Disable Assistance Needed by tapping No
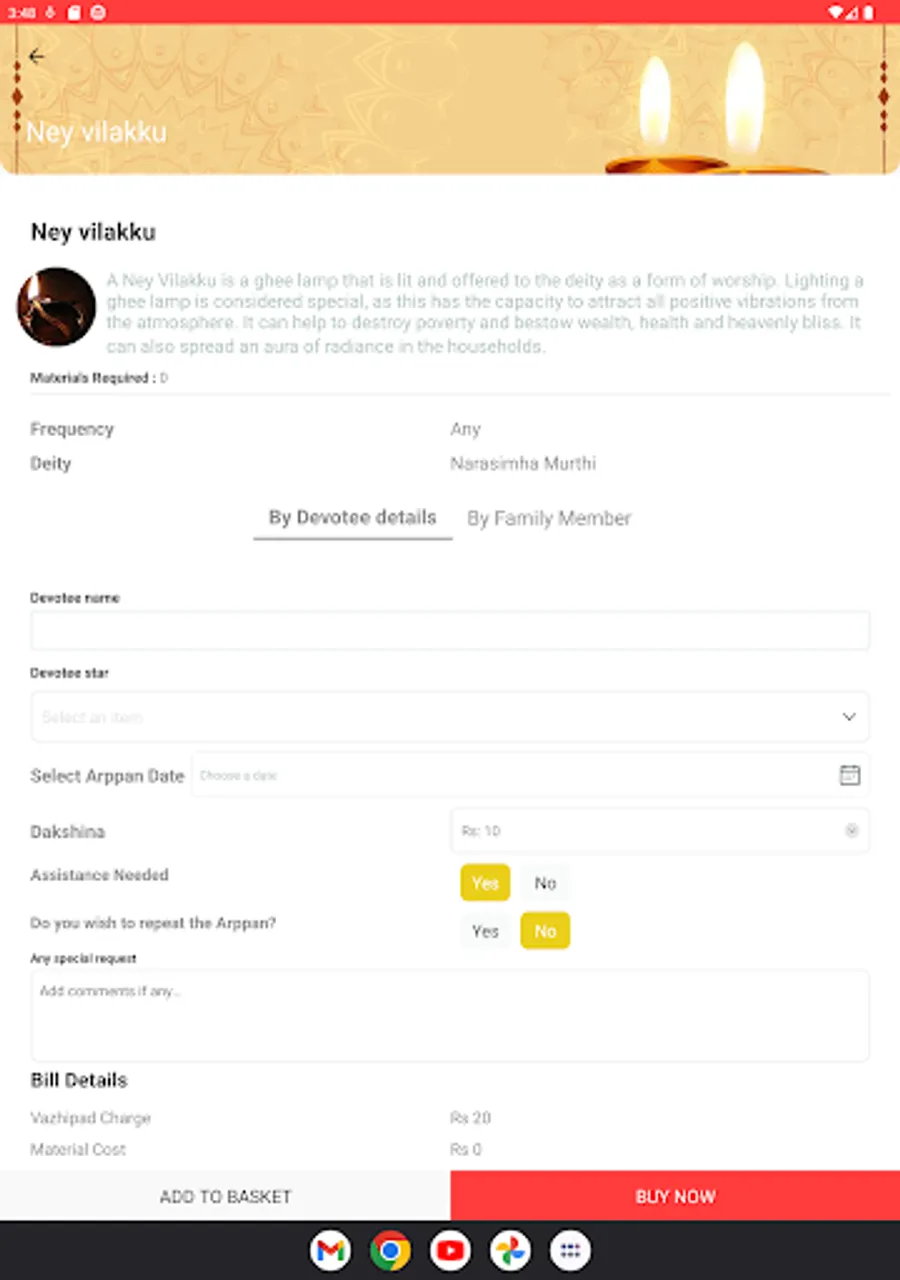The image size is (900, 1280). click(x=545, y=883)
